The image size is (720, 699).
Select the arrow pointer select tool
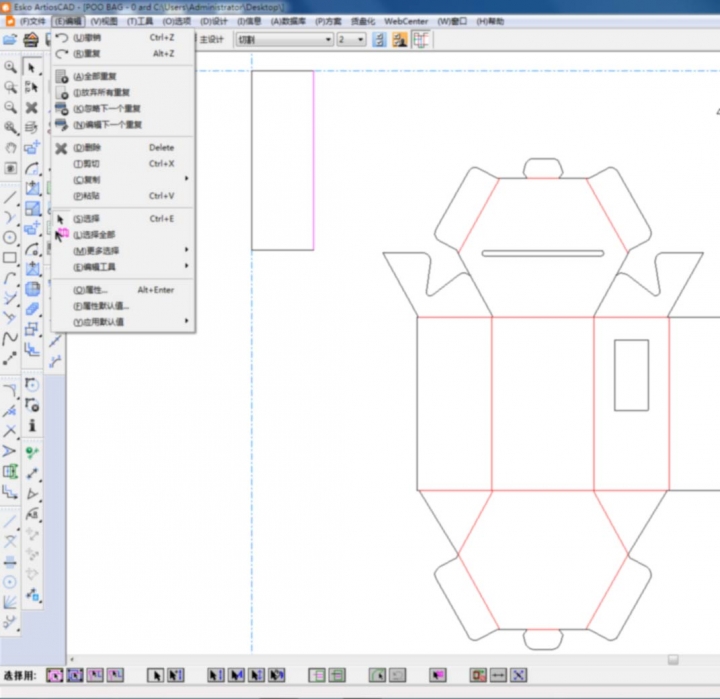(x=32, y=67)
